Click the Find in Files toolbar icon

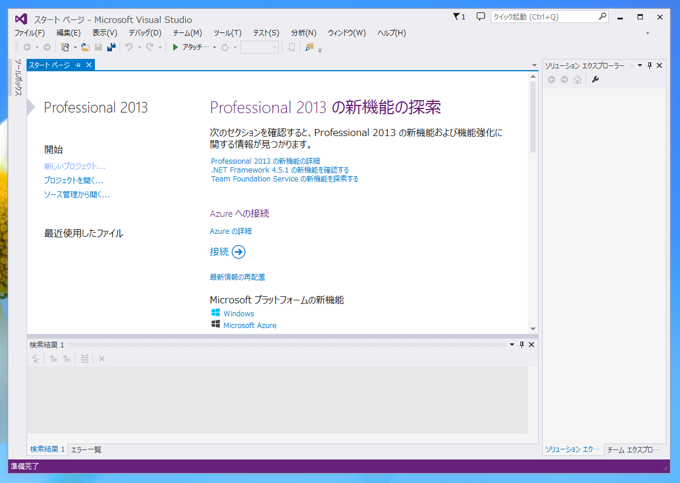(x=309, y=47)
